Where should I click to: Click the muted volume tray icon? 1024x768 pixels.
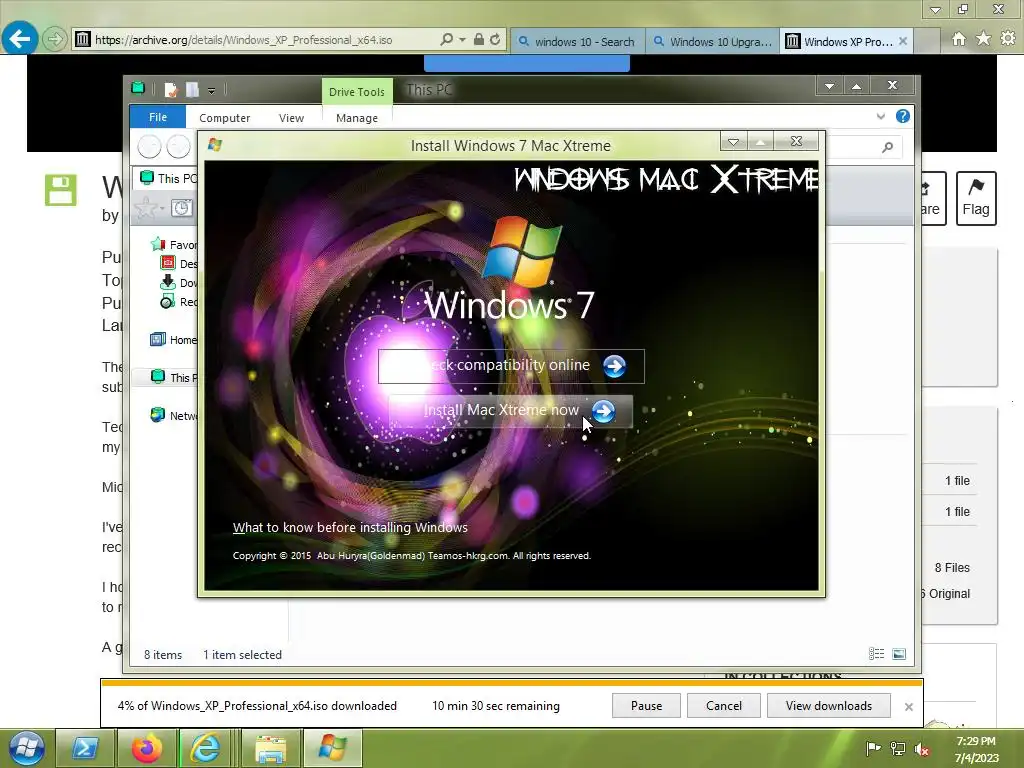921,749
